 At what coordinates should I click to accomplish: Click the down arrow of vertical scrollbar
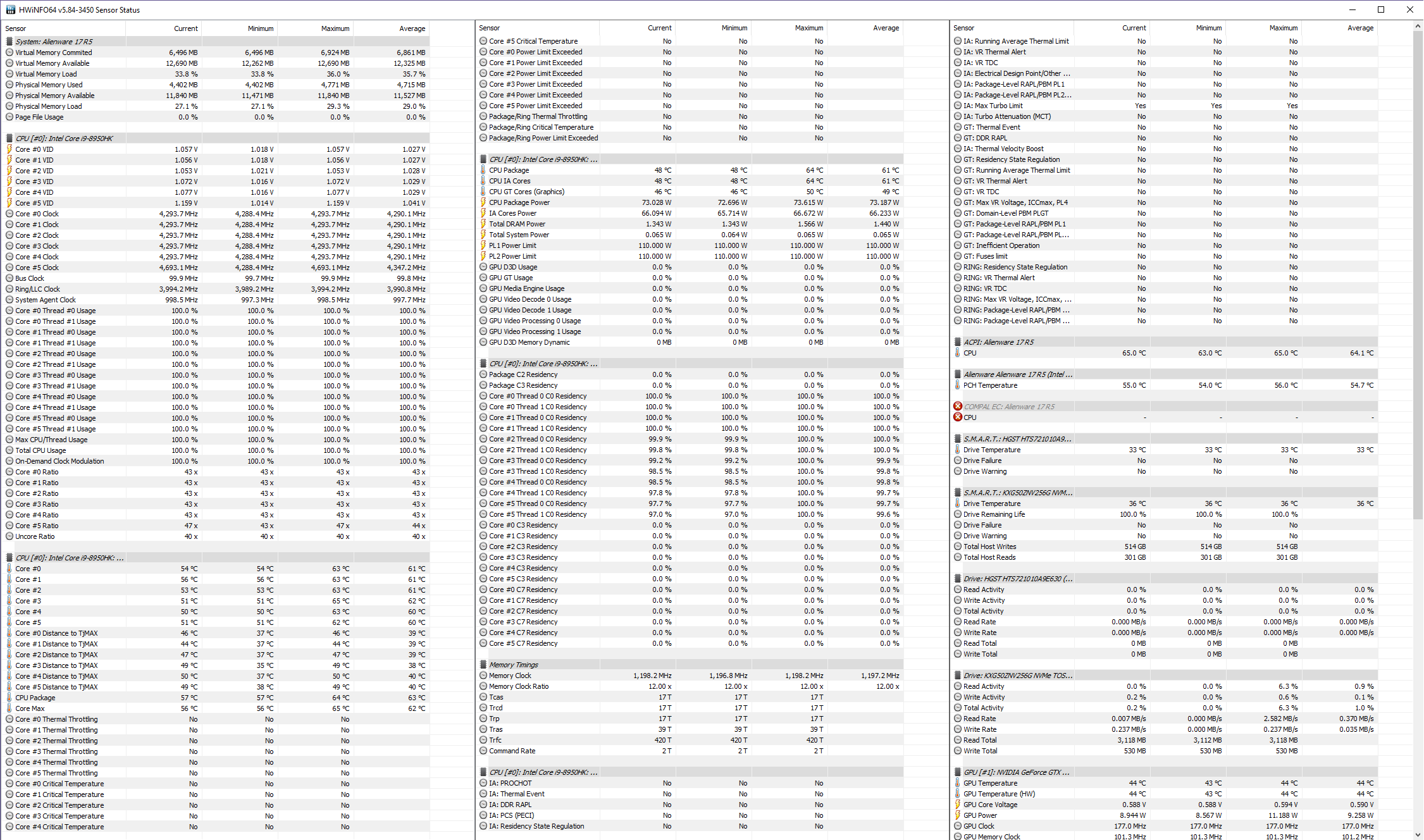click(1418, 834)
